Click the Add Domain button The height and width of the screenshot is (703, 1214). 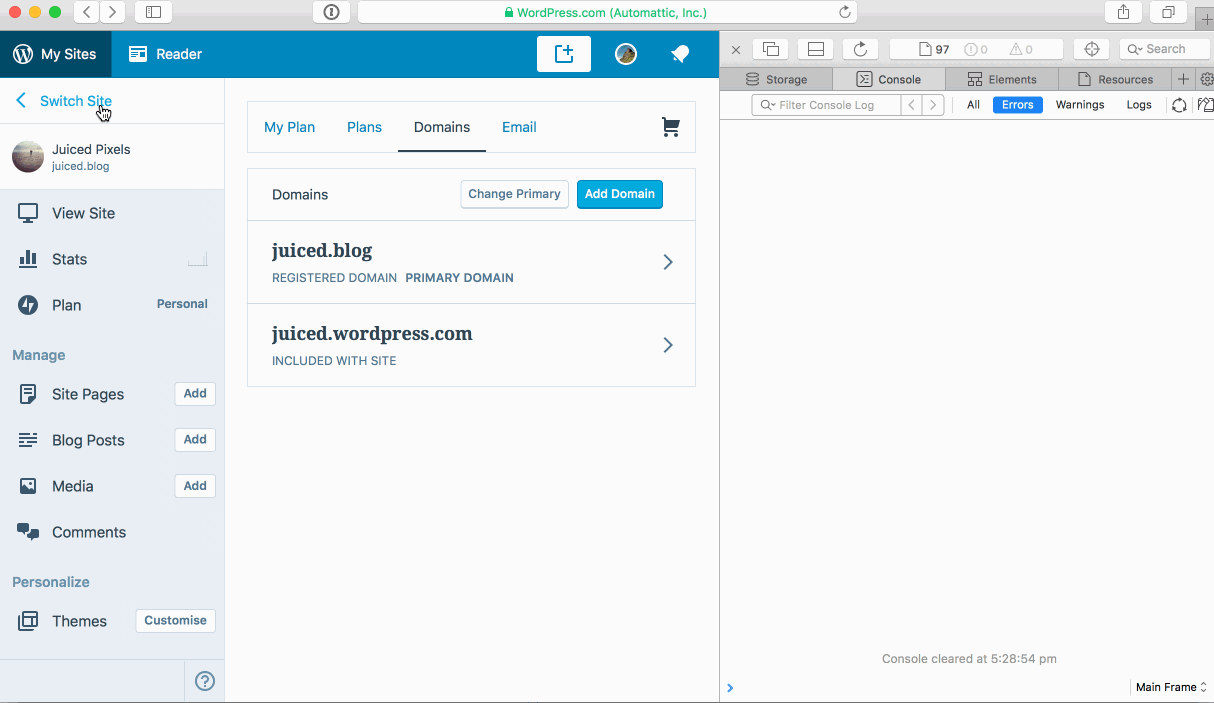[620, 194]
